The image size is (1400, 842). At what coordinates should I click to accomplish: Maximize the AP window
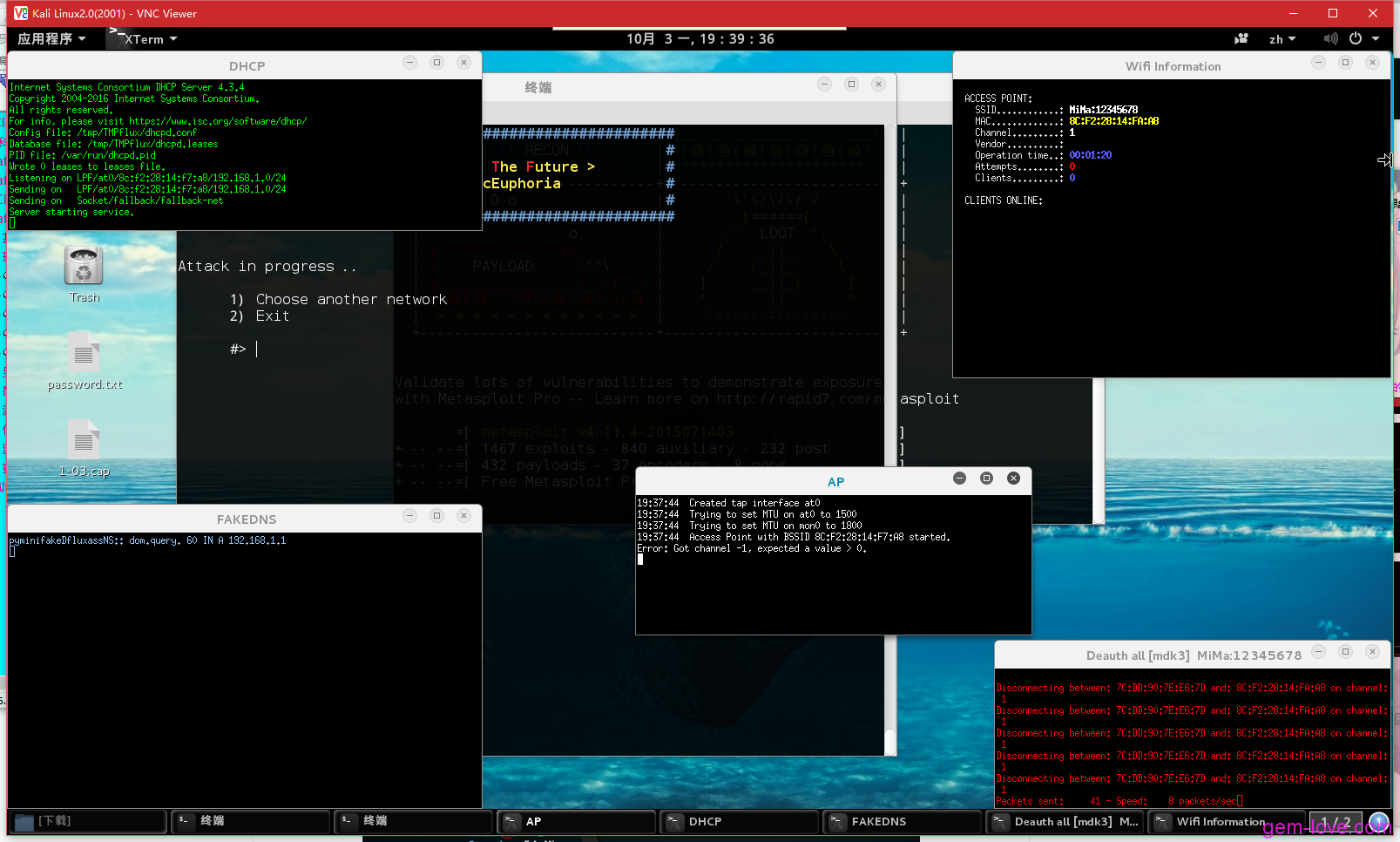click(986, 479)
